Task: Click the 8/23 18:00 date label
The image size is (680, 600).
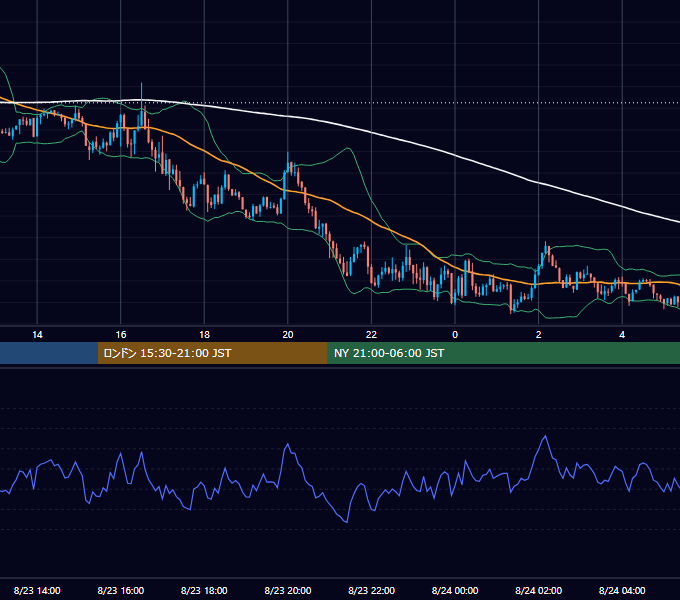Action: [204, 590]
